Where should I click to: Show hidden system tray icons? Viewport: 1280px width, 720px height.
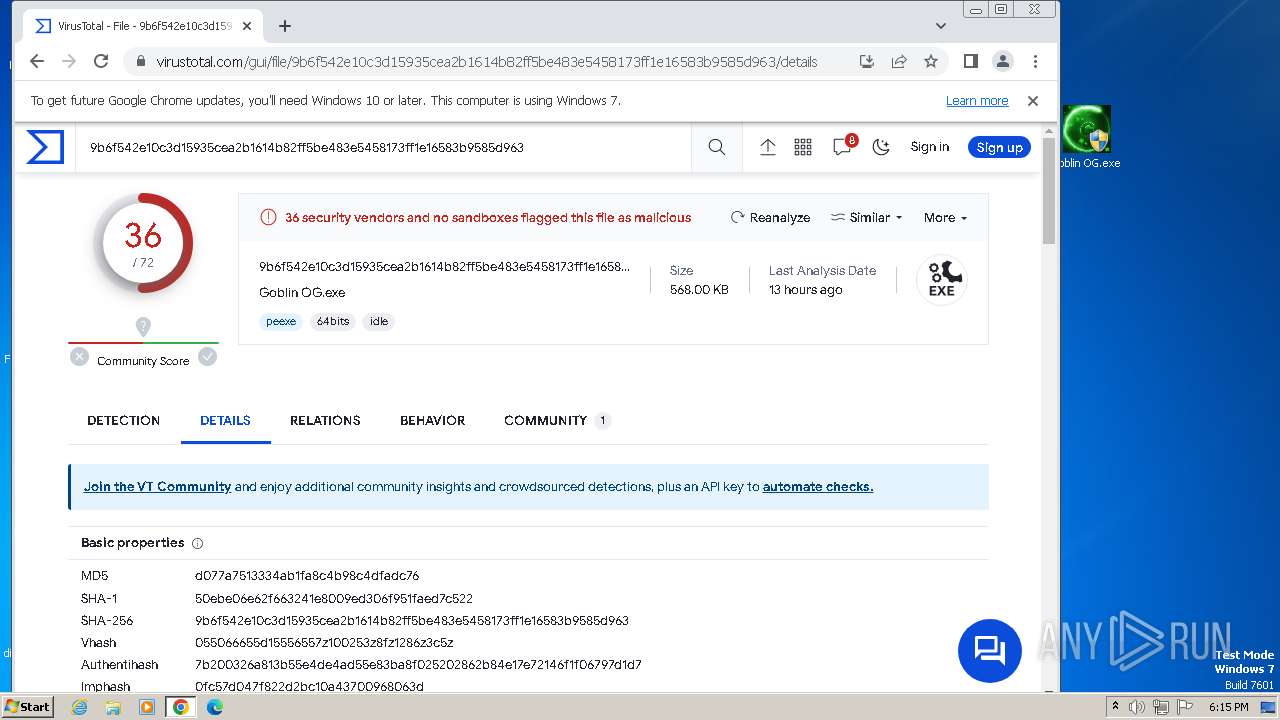click(x=1115, y=707)
